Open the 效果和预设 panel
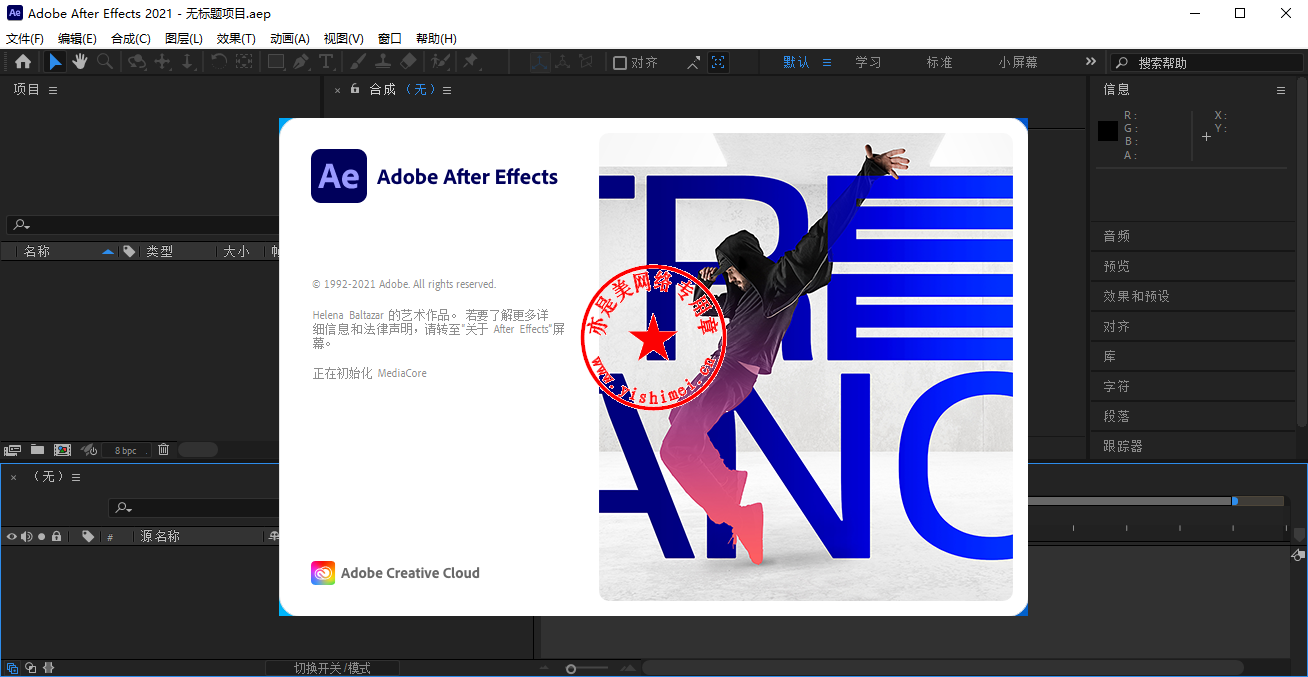The image size is (1308, 677). click(x=1136, y=296)
